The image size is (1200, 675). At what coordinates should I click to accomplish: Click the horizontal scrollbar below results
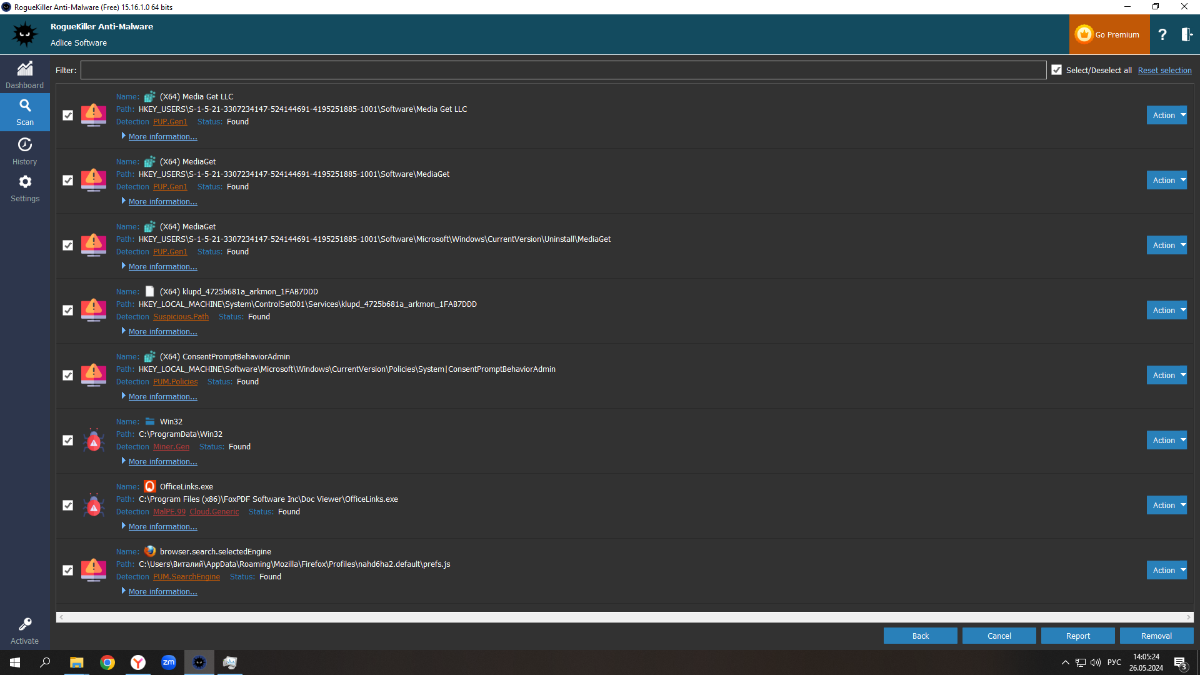point(624,617)
